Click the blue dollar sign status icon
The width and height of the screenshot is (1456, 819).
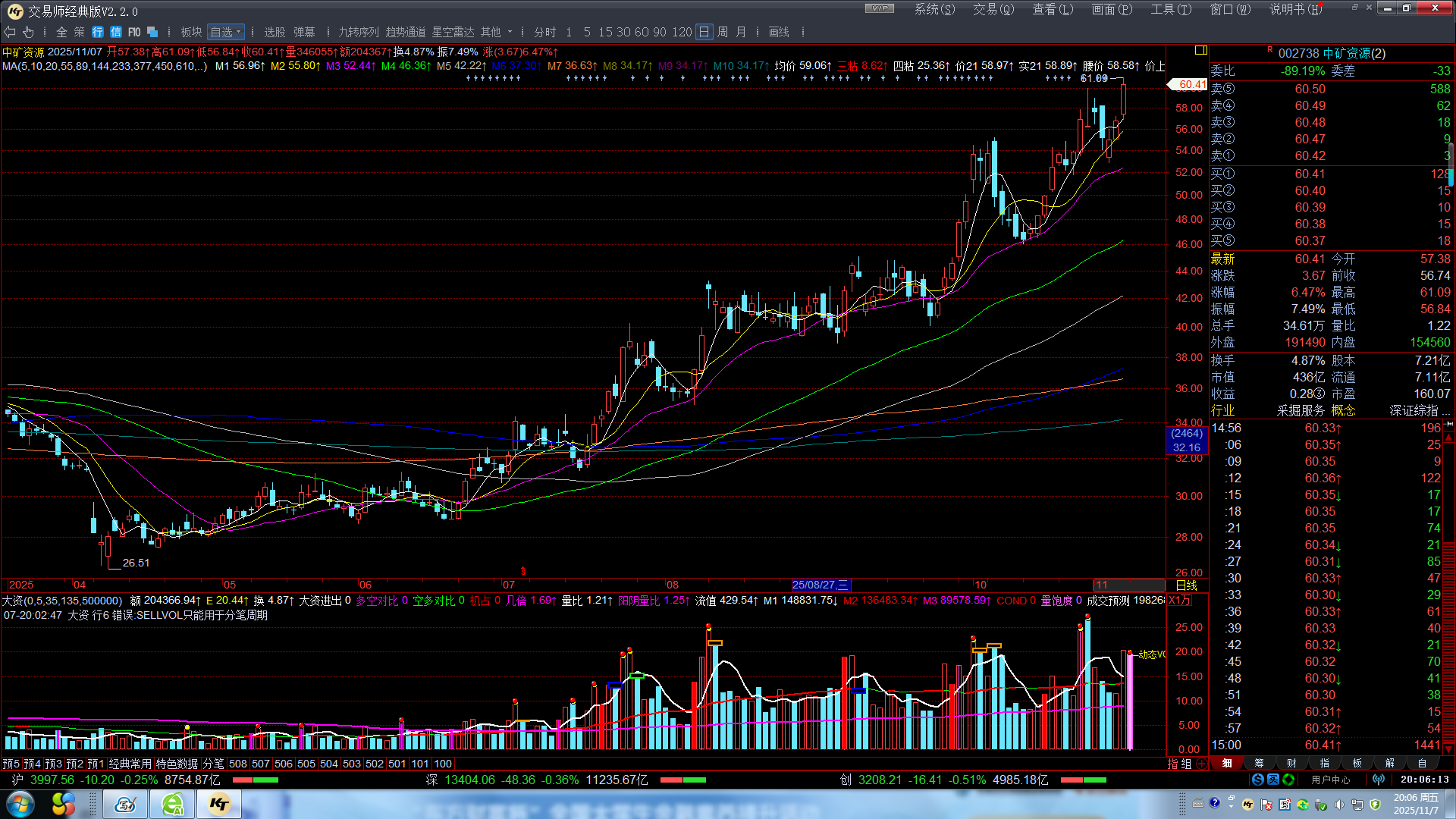pyautogui.click(x=1258, y=780)
